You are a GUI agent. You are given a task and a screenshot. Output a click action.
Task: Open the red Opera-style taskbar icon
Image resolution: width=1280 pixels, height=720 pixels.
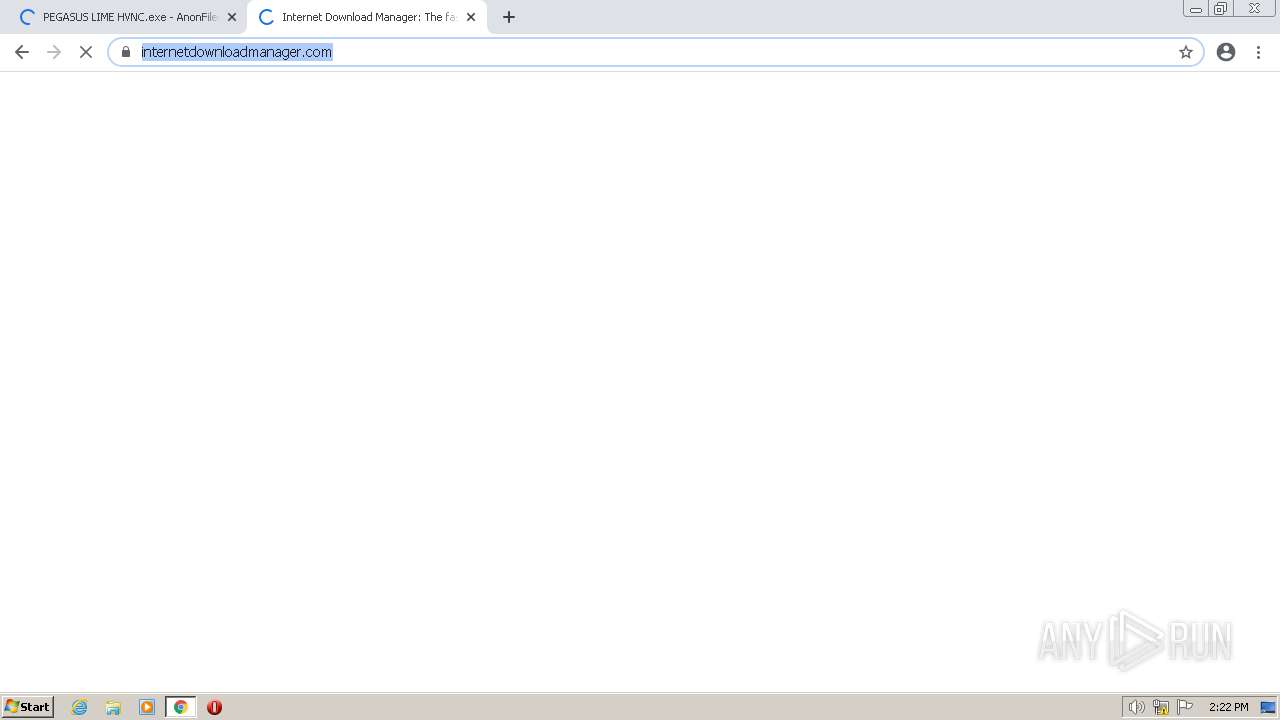coord(214,707)
